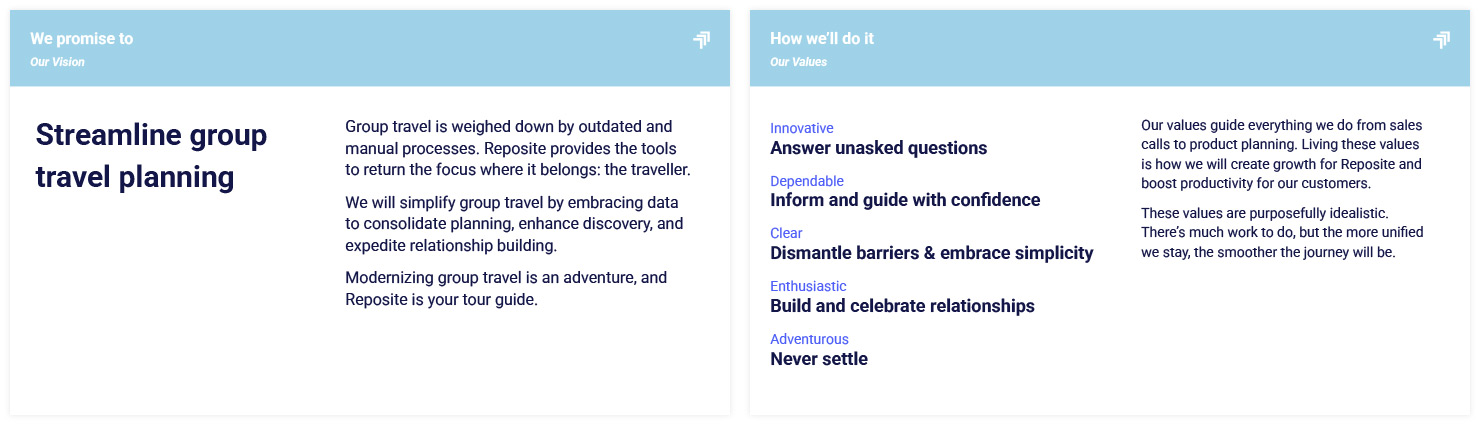Image resolution: width=1480 pixels, height=425 pixels.
Task: Select the "Answer unasked questions" heading
Action: pyautogui.click(x=878, y=148)
